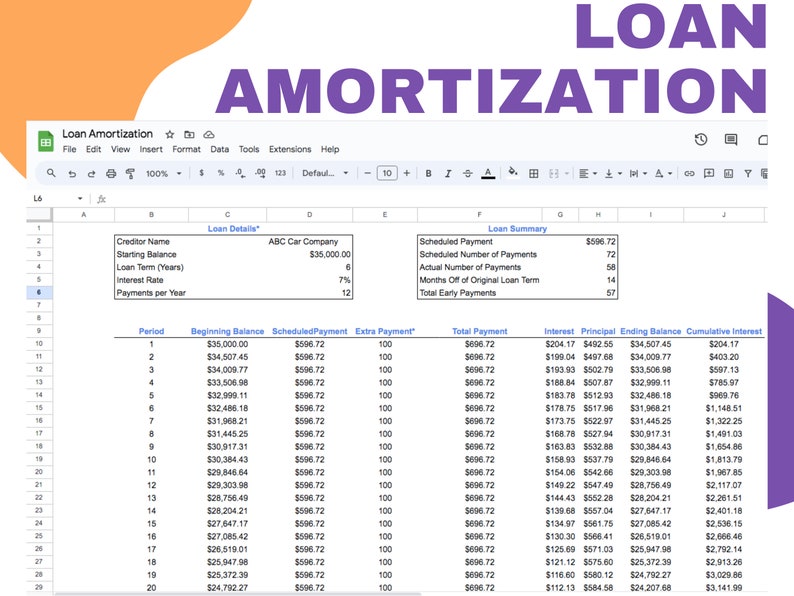Open the Insert menu

[151, 149]
